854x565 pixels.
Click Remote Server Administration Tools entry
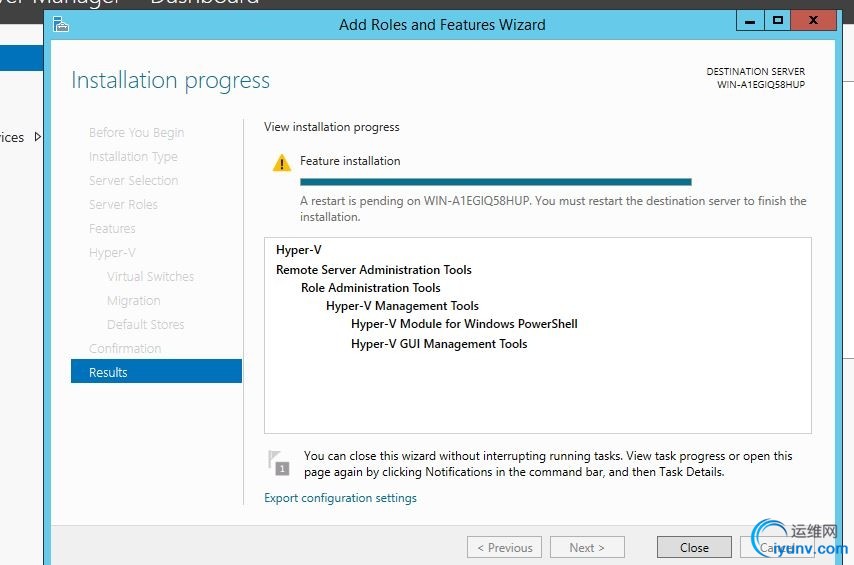tap(374, 270)
